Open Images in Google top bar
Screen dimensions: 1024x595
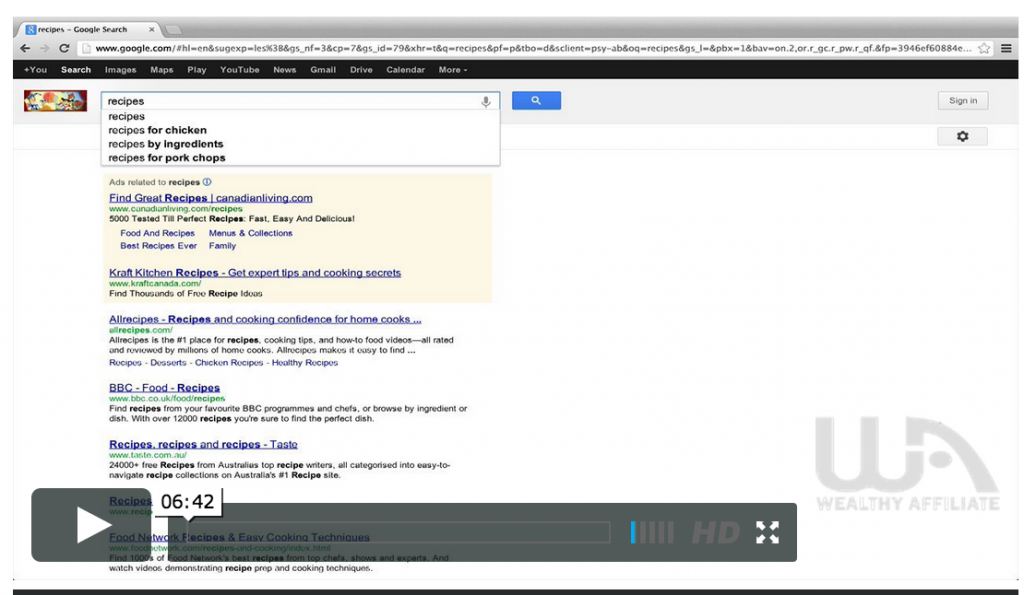pyautogui.click(x=120, y=70)
